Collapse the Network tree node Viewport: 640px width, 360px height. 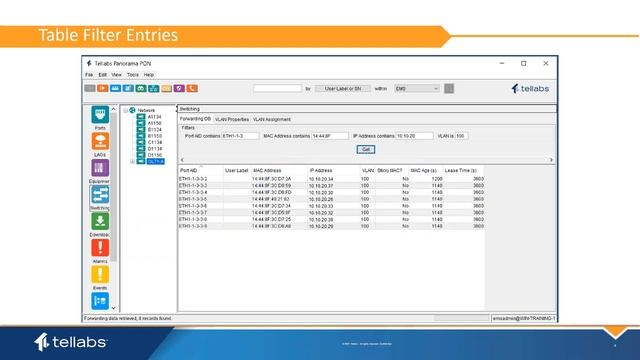[126, 111]
